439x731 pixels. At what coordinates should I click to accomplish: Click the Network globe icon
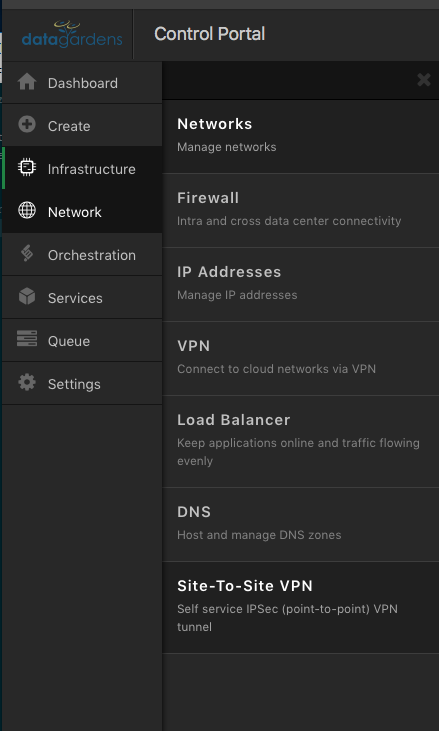coord(27,210)
